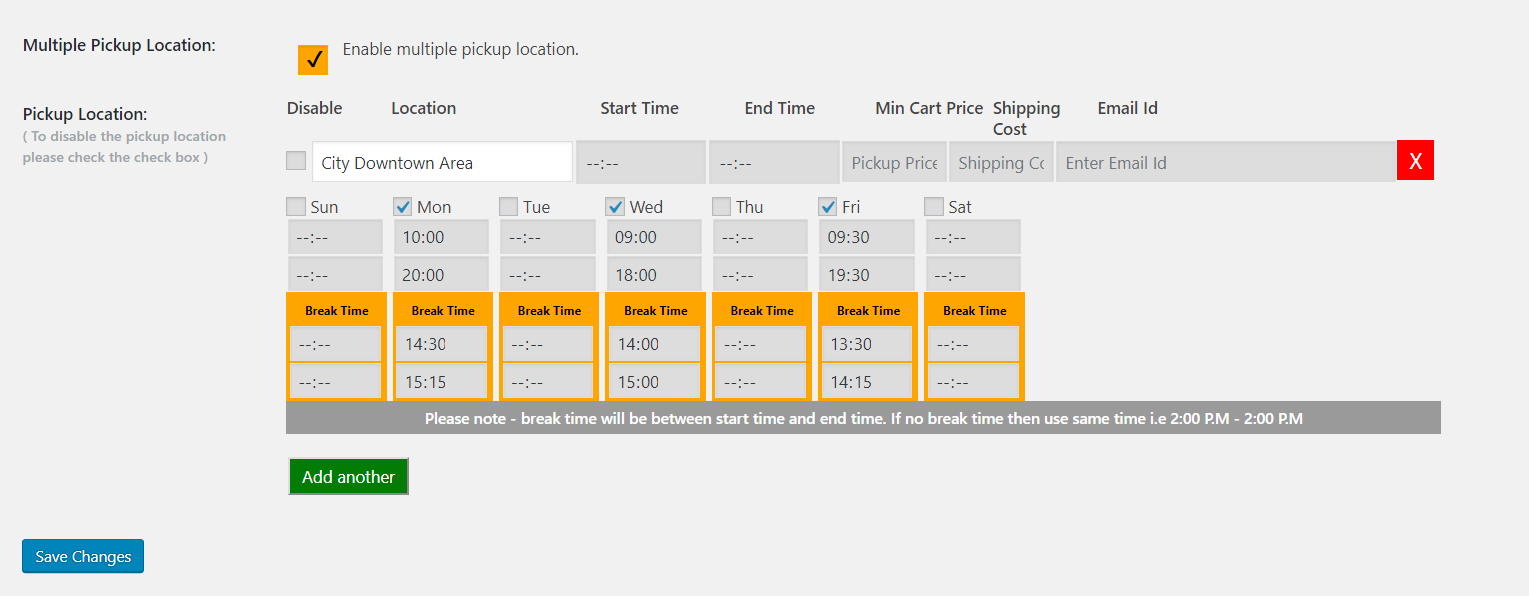Enable the Sun day checkbox
The image size is (1529, 596).
296,206
